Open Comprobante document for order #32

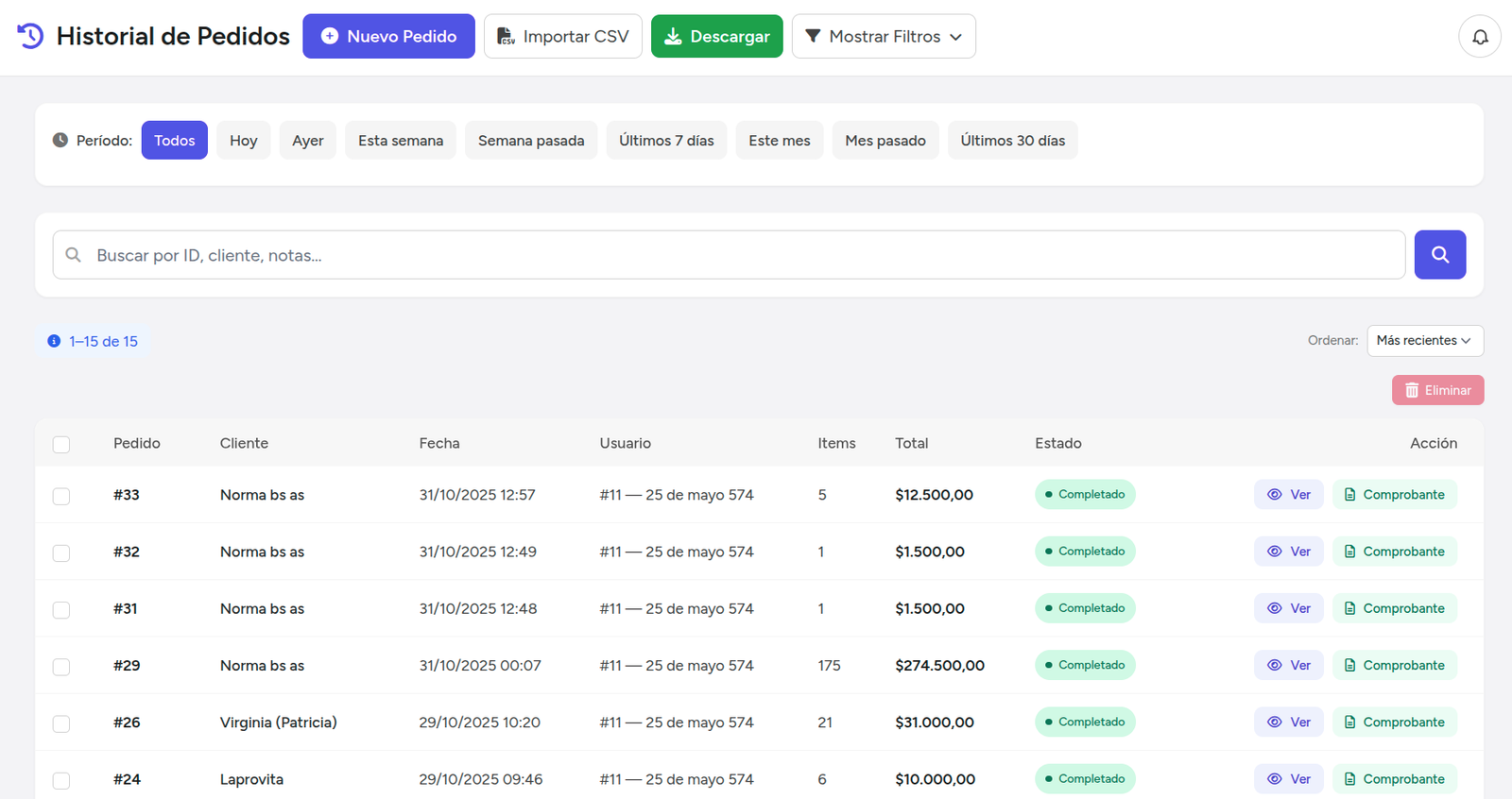click(x=1394, y=552)
